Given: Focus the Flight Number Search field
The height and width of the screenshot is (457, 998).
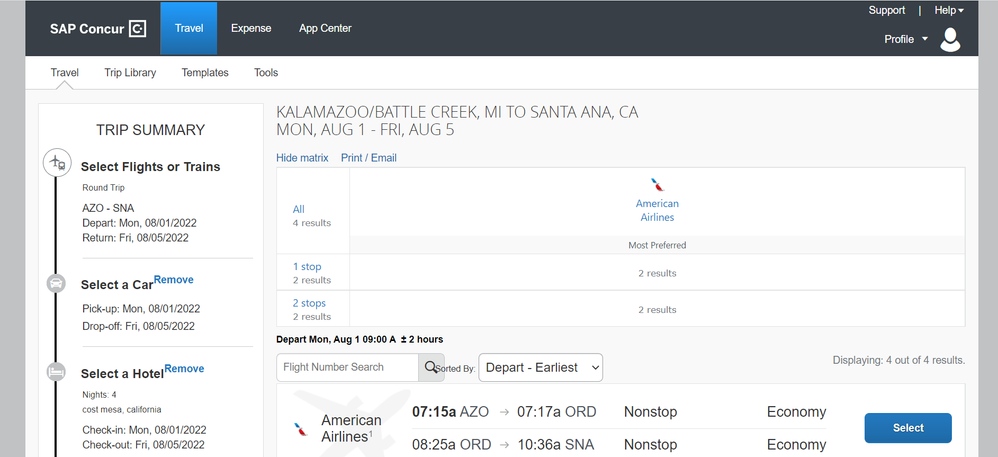Looking at the screenshot, I should point(348,367).
